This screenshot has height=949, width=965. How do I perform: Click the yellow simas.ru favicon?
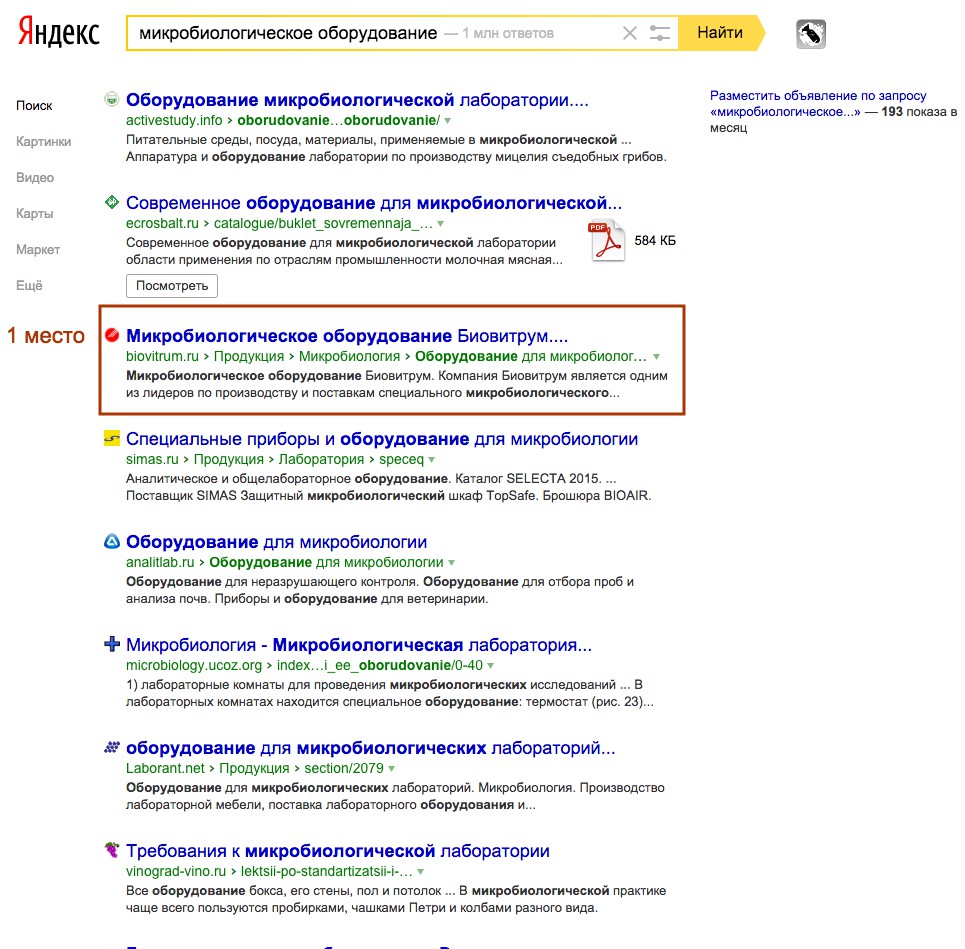point(111,438)
